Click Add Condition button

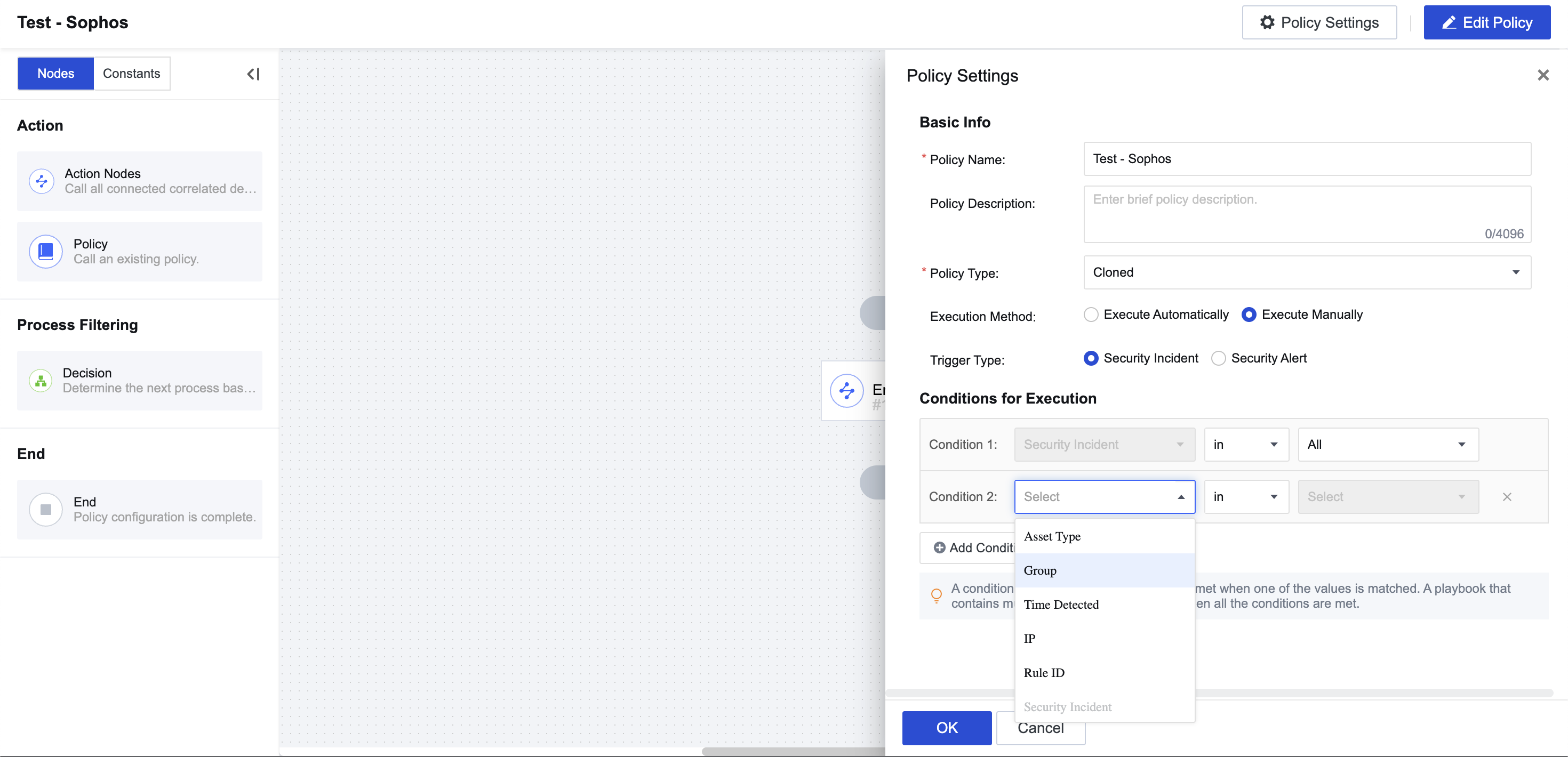pos(968,547)
